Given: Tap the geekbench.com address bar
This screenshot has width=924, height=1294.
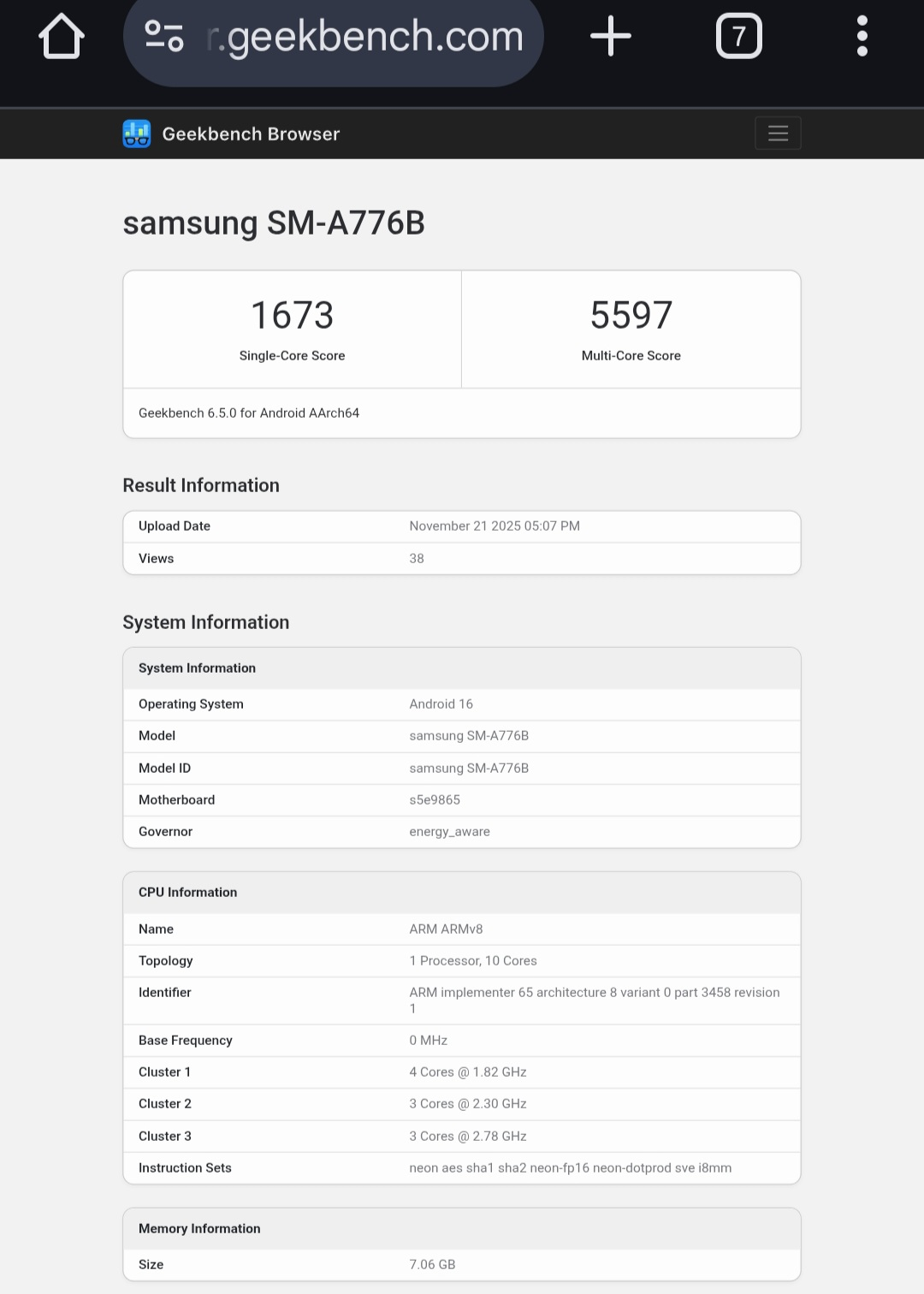Looking at the screenshot, I should point(334,37).
